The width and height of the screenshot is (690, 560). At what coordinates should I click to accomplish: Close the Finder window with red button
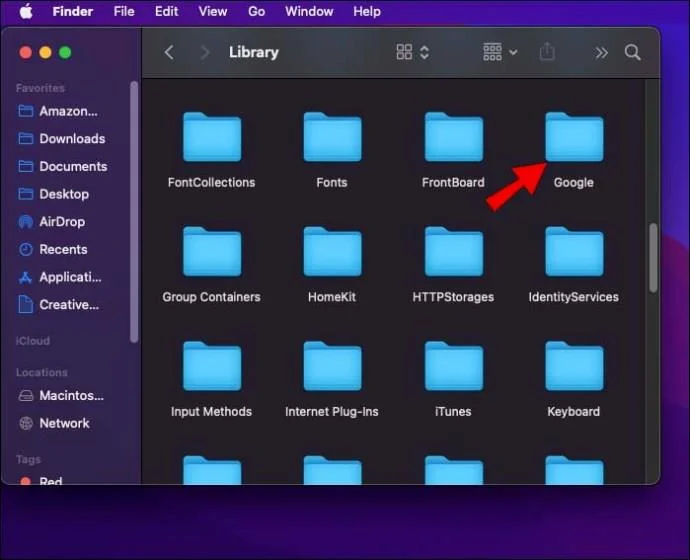click(x=26, y=53)
